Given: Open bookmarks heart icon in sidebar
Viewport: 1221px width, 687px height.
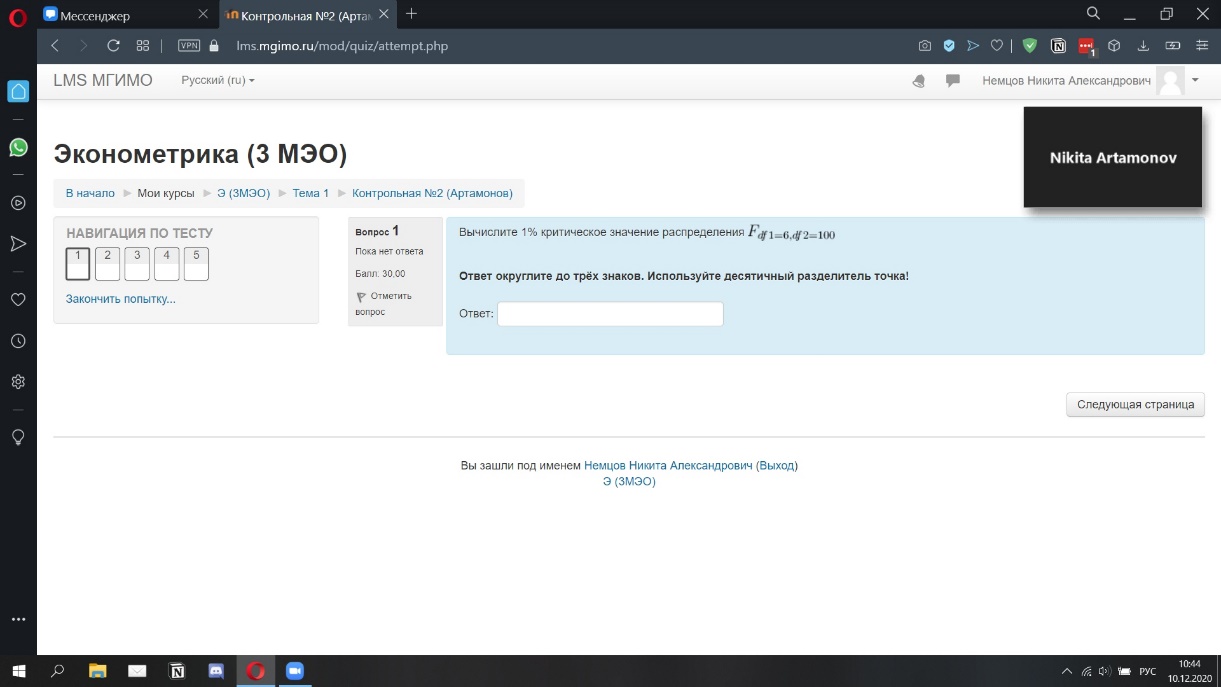Looking at the screenshot, I should click(18, 299).
